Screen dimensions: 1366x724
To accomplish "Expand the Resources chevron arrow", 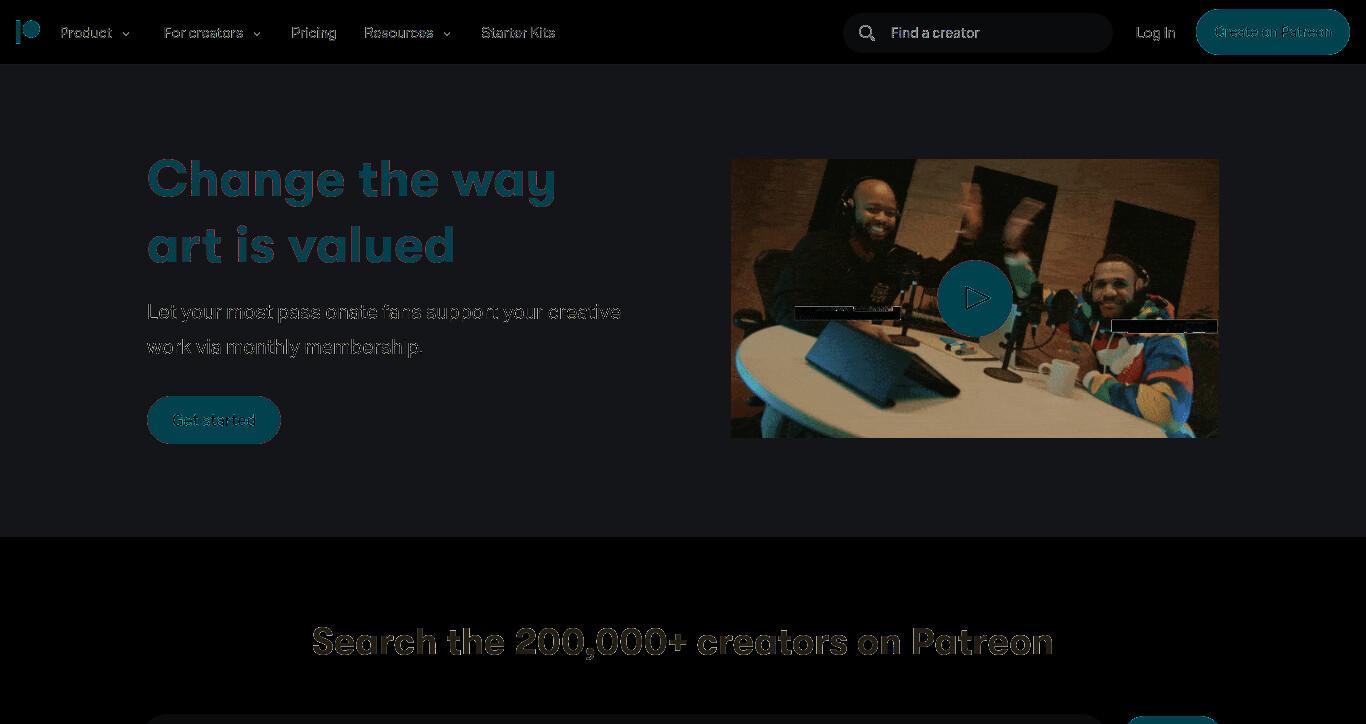I will (447, 34).
